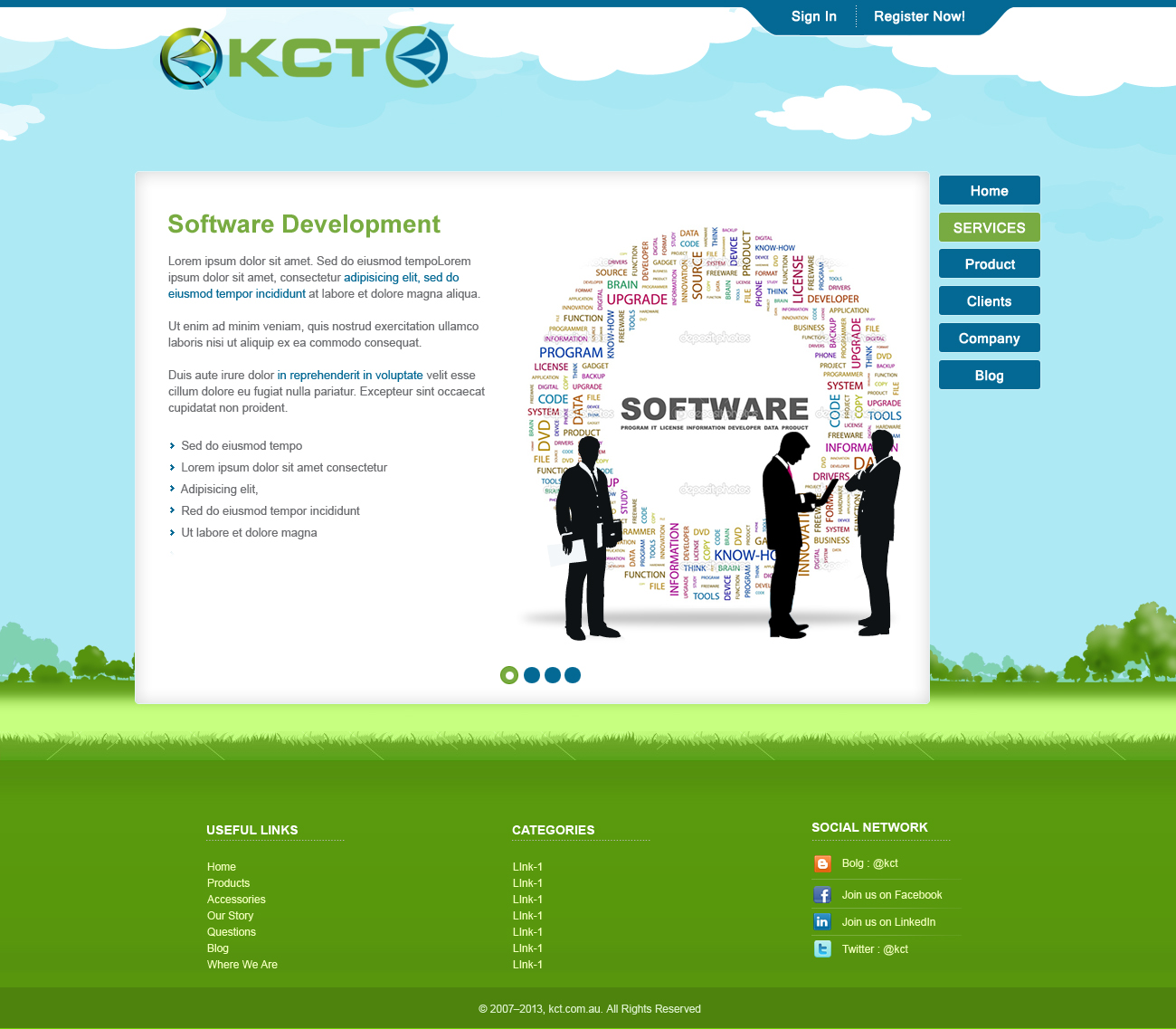This screenshot has width=1176, height=1029.
Task: Click the LinkedIn icon in Social Network
Action: tap(822, 922)
